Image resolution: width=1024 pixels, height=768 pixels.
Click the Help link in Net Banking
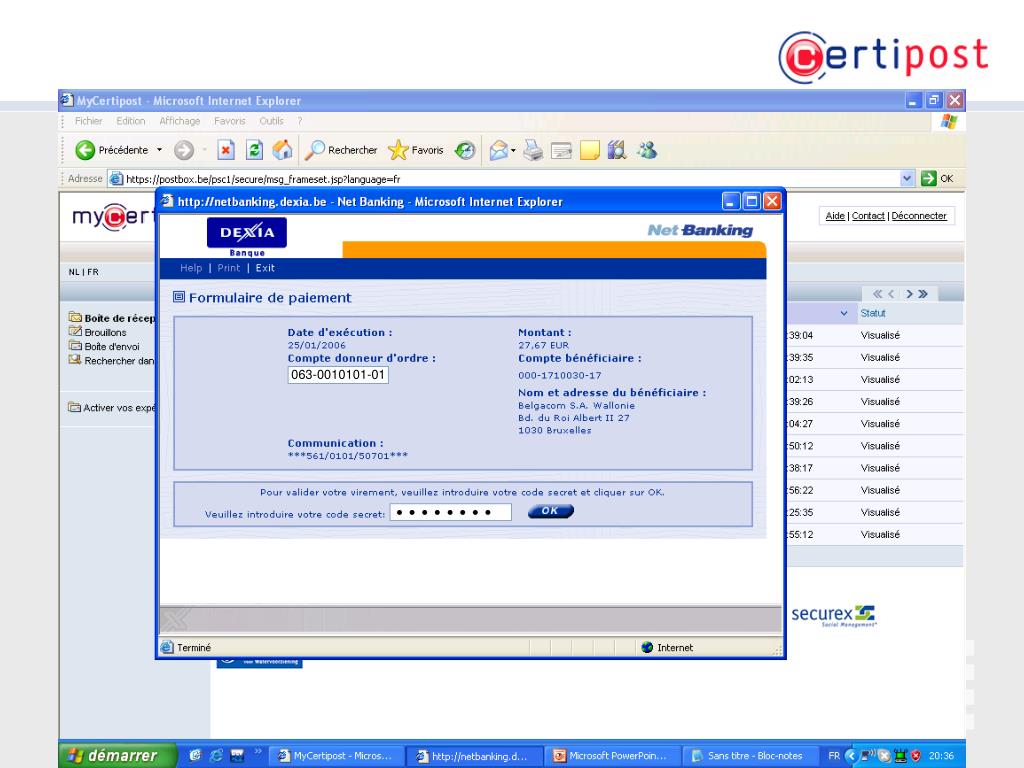[x=191, y=268]
